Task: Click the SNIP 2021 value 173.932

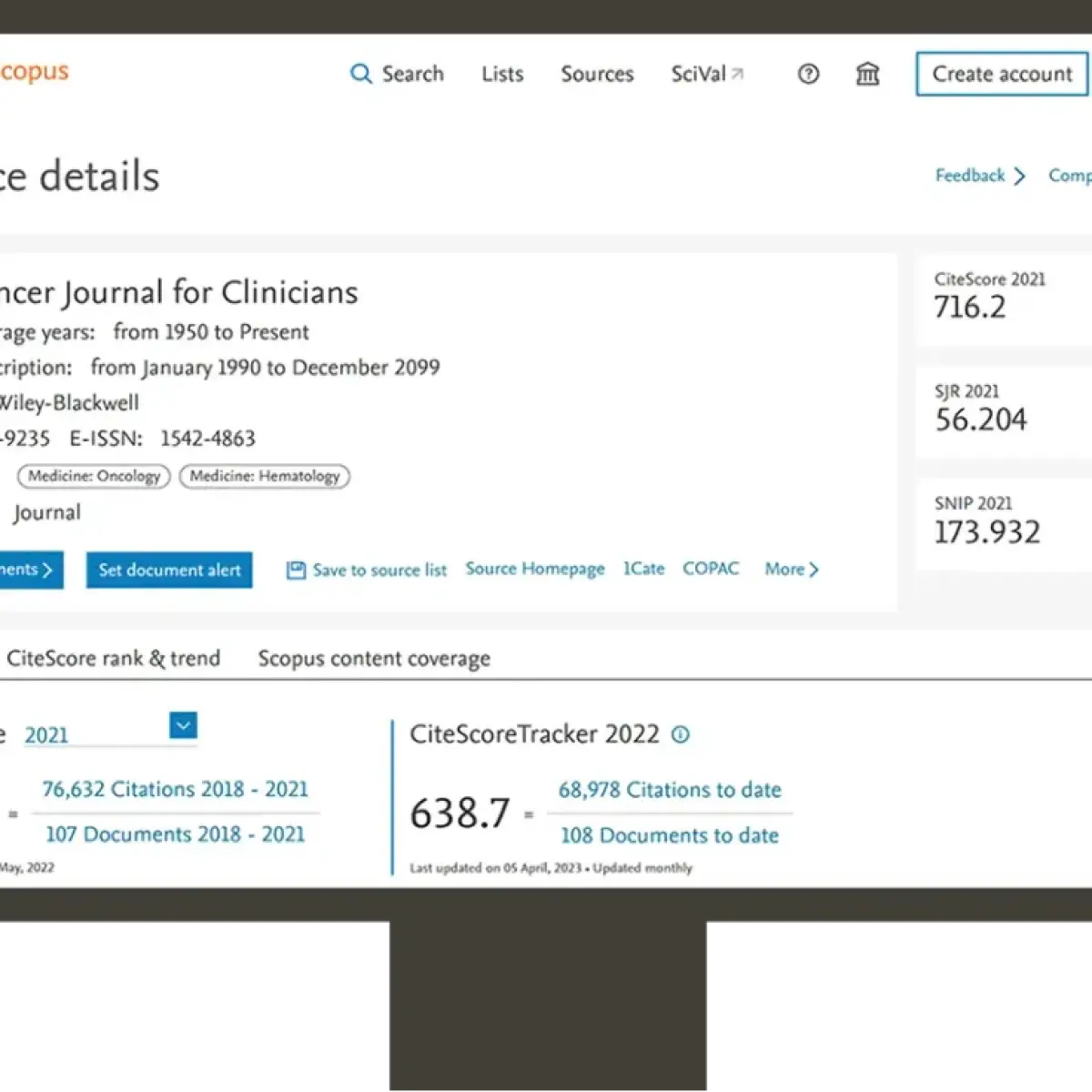Action: [x=987, y=532]
